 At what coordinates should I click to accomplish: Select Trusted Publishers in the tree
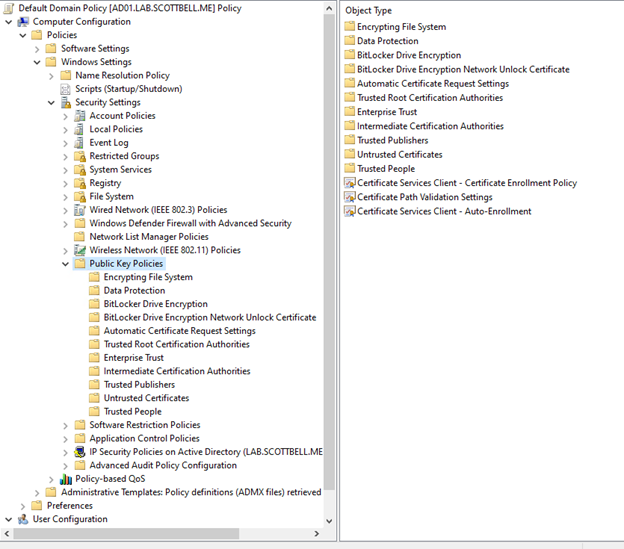click(139, 385)
